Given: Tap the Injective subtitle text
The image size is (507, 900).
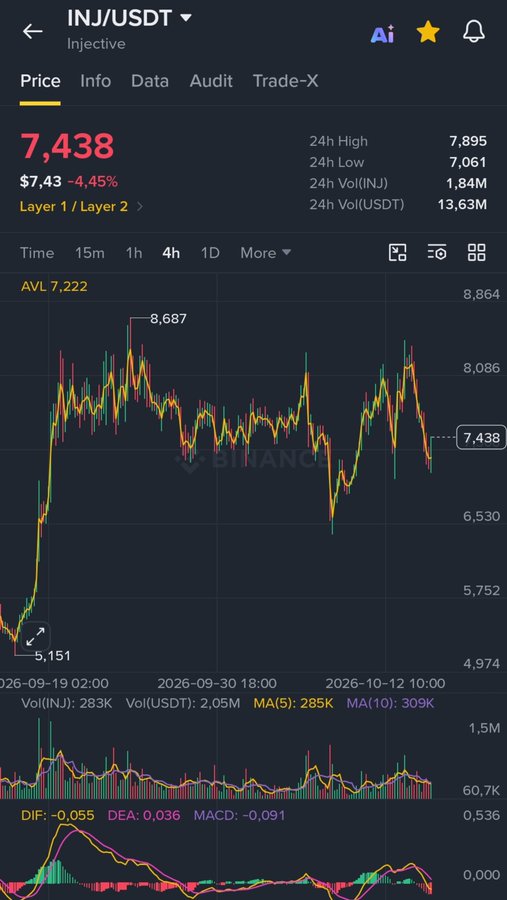Looking at the screenshot, I should click(96, 44).
